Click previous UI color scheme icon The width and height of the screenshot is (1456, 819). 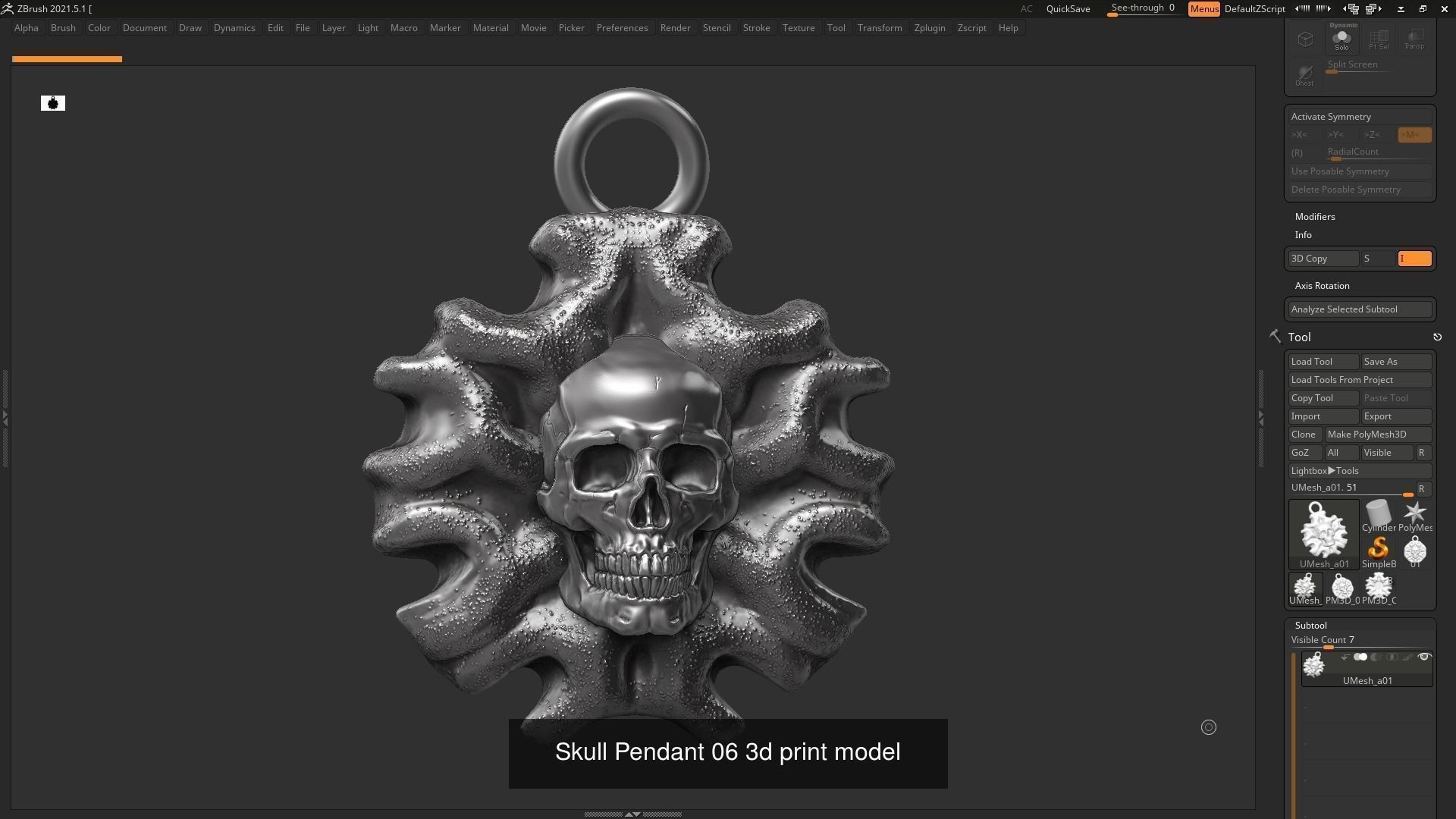pyautogui.click(x=1303, y=8)
